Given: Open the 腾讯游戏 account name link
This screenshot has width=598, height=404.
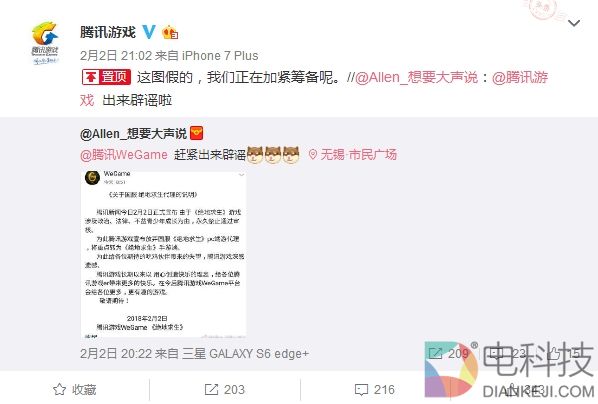Looking at the screenshot, I should (x=108, y=32).
